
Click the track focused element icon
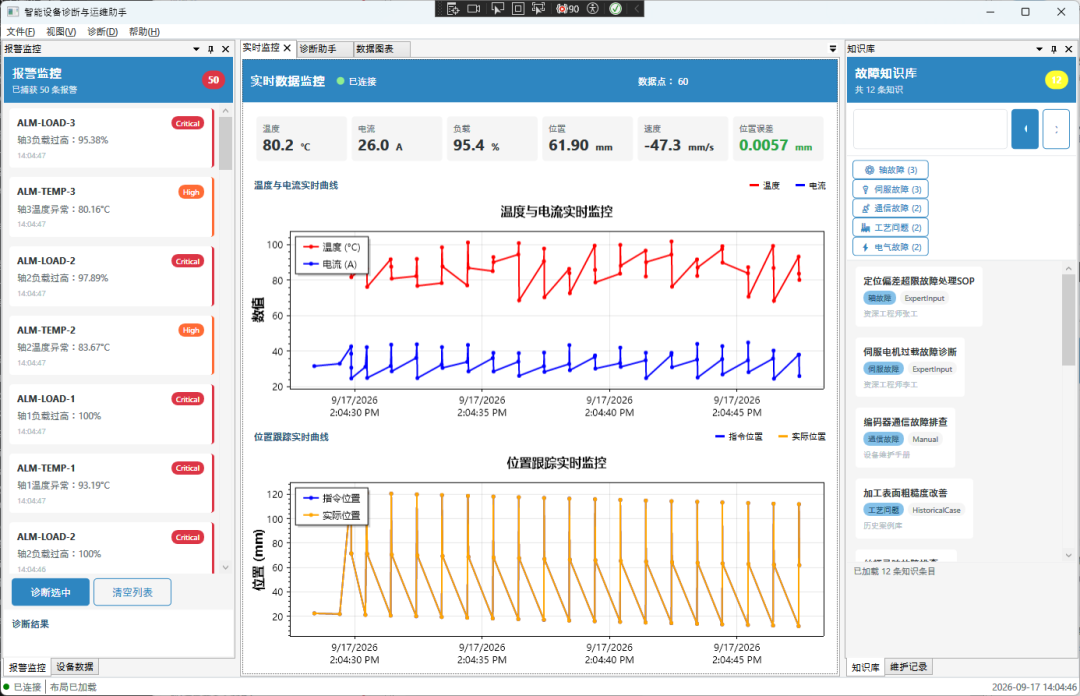point(539,9)
